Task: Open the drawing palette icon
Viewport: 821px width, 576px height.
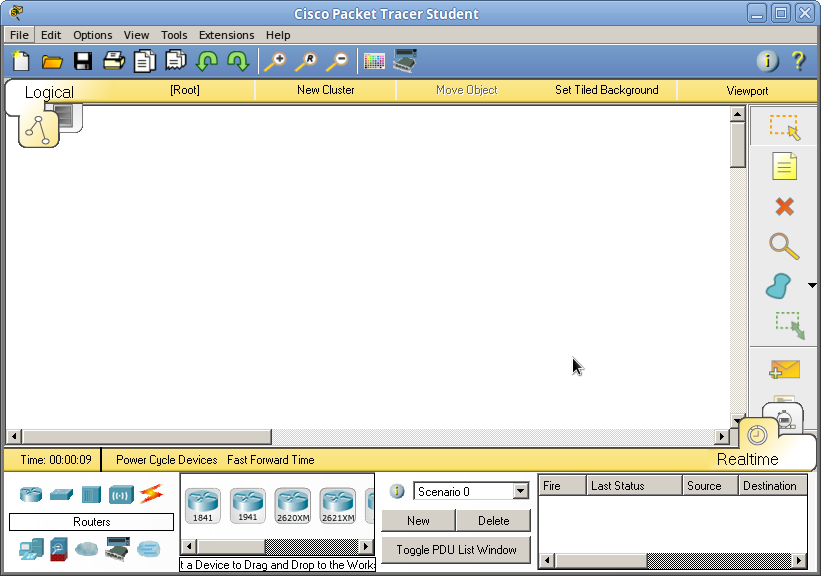Action: click(x=374, y=61)
